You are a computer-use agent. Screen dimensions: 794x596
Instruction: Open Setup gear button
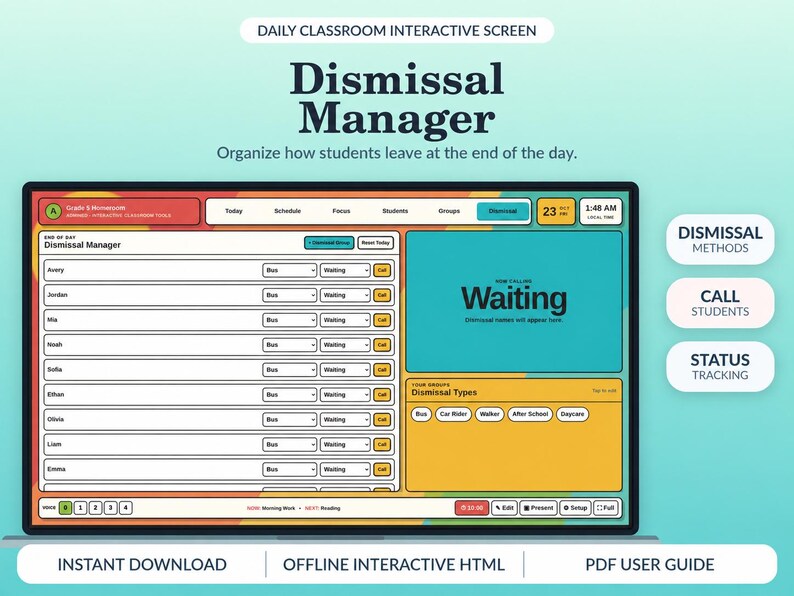coord(575,508)
